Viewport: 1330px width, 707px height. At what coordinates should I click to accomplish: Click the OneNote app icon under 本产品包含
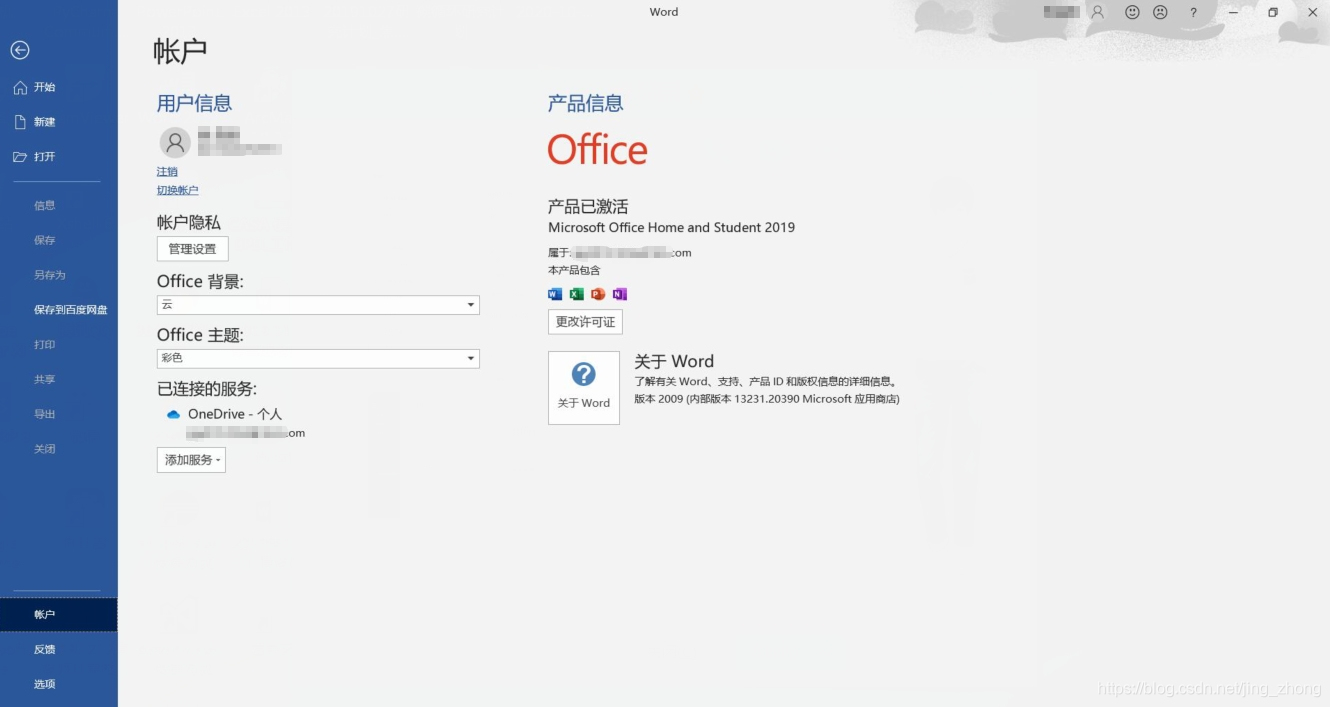tap(619, 294)
